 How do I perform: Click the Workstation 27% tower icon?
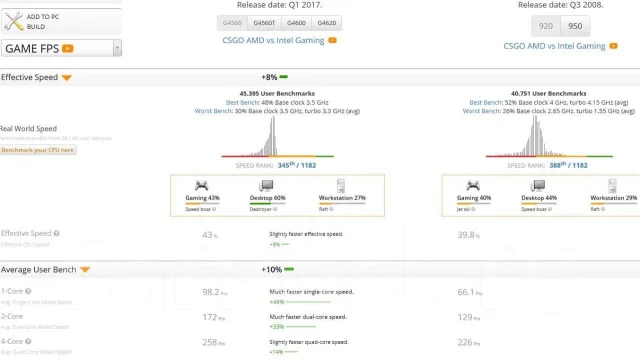click(341, 186)
